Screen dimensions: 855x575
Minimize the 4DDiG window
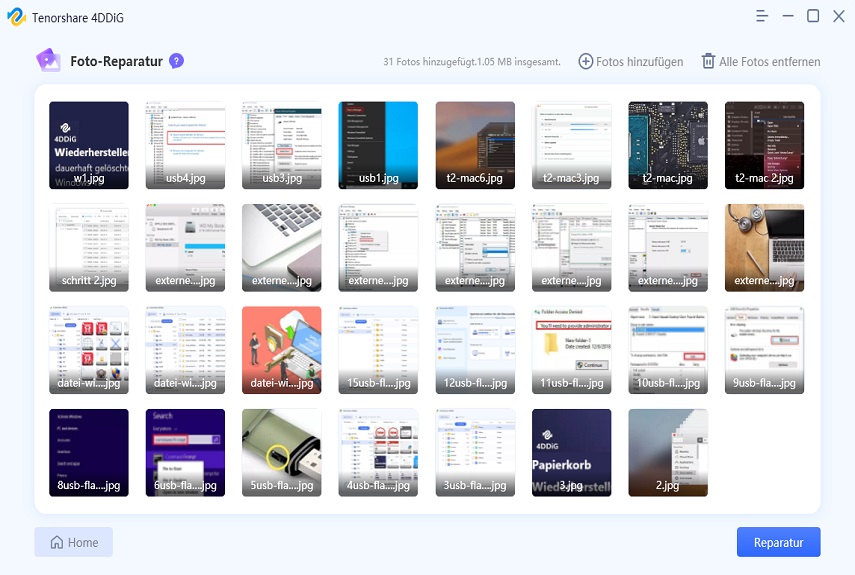point(788,16)
